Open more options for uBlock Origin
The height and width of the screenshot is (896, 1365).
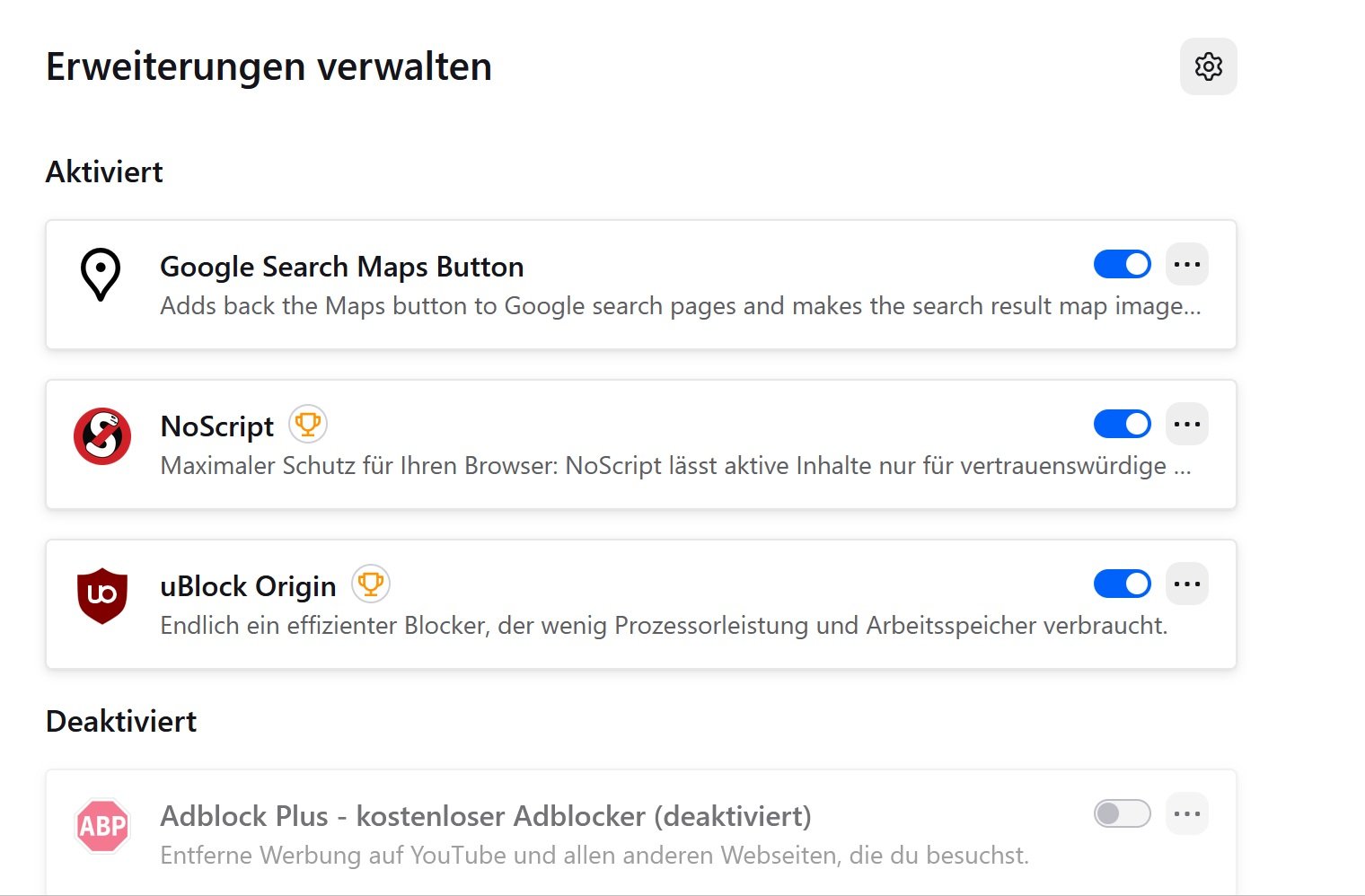[1186, 584]
